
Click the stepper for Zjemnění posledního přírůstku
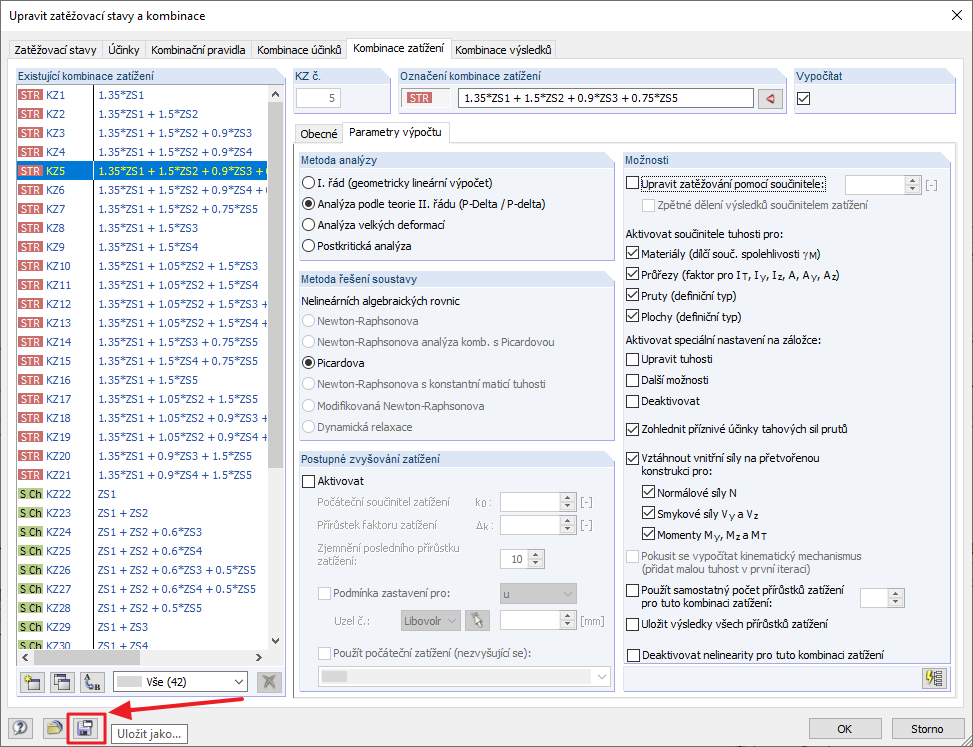coord(537,559)
